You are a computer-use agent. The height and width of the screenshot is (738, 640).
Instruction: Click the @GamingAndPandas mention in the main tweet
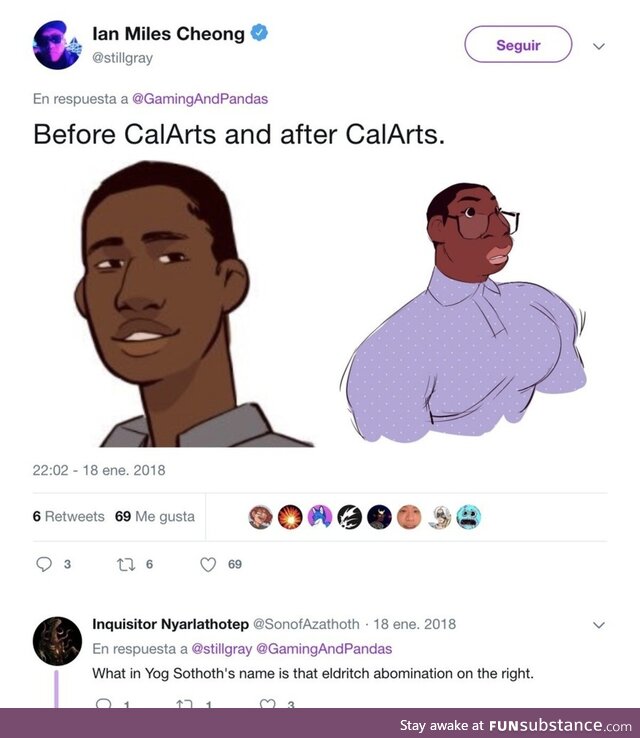(200, 99)
